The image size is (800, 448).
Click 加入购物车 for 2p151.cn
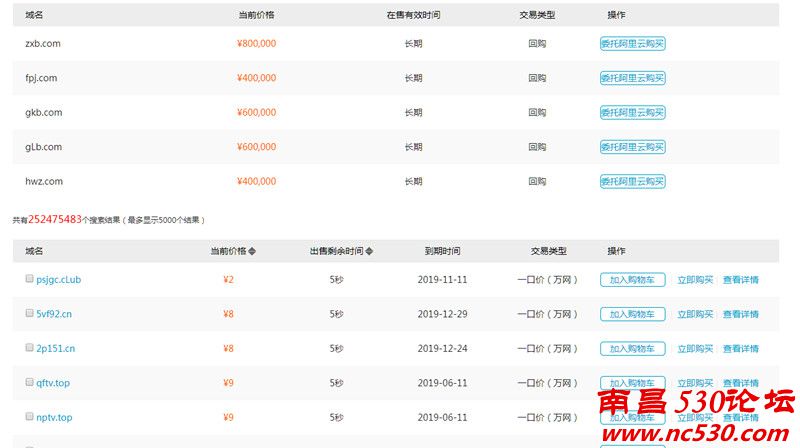click(632, 349)
